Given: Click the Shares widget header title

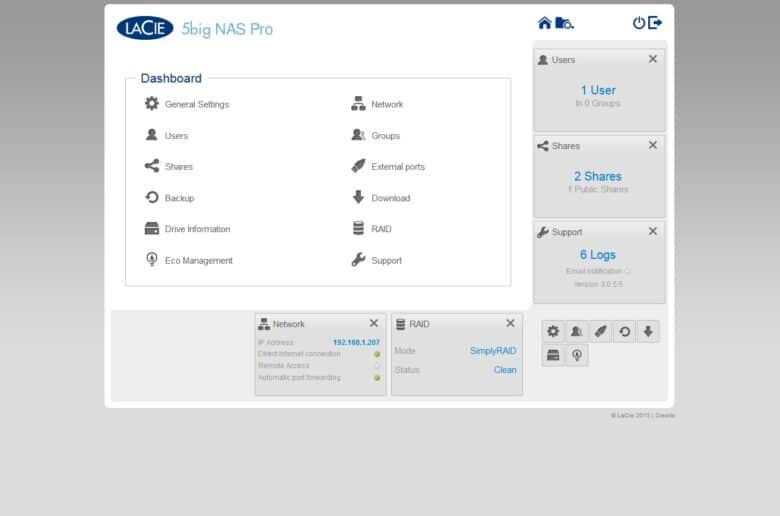Looking at the screenshot, I should point(566,146).
